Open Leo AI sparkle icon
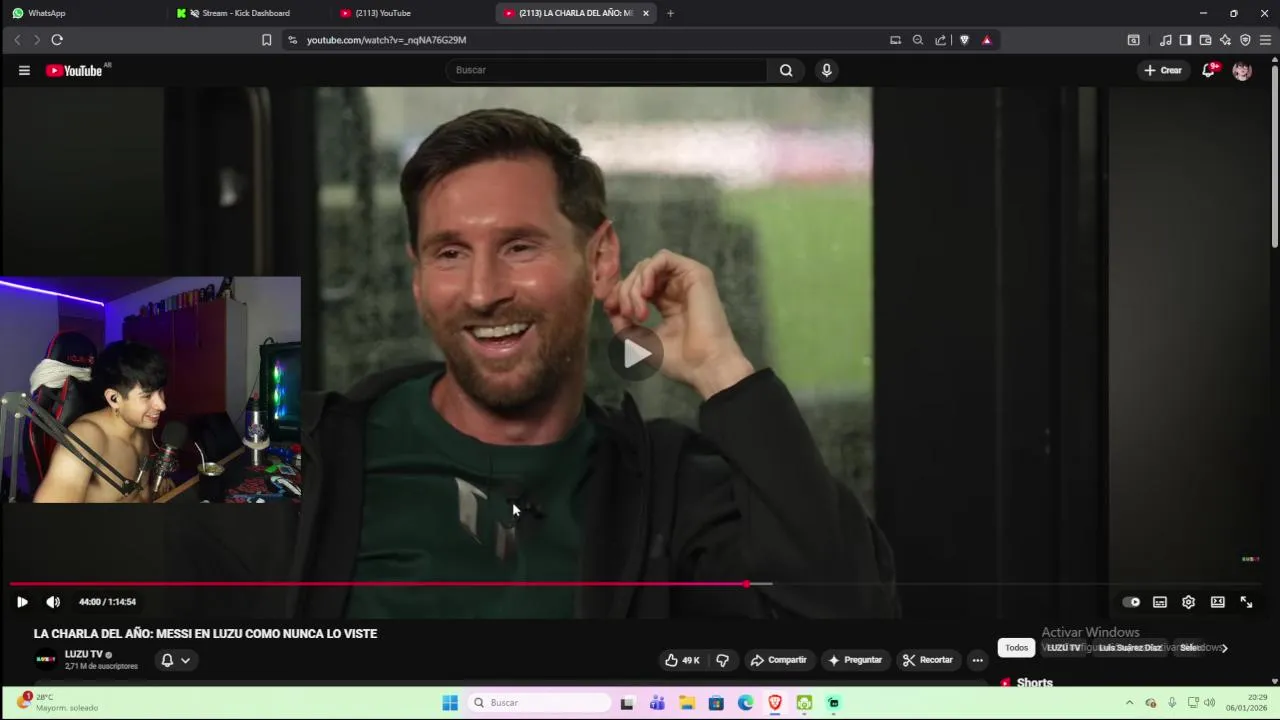The image size is (1280, 720). click(x=1225, y=40)
